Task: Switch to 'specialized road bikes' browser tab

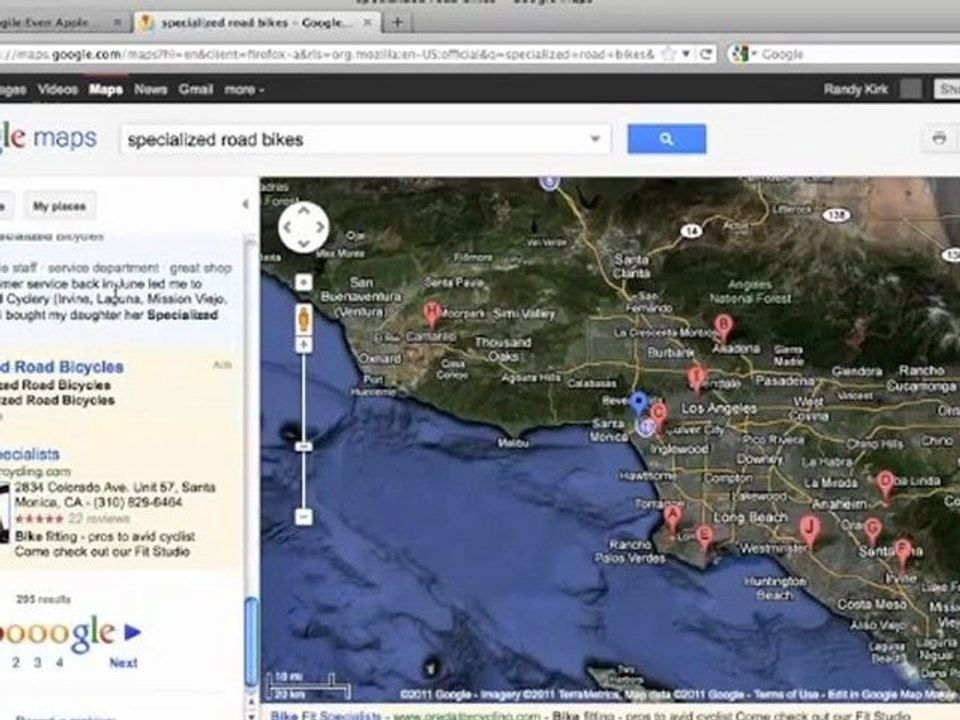Action: click(257, 23)
